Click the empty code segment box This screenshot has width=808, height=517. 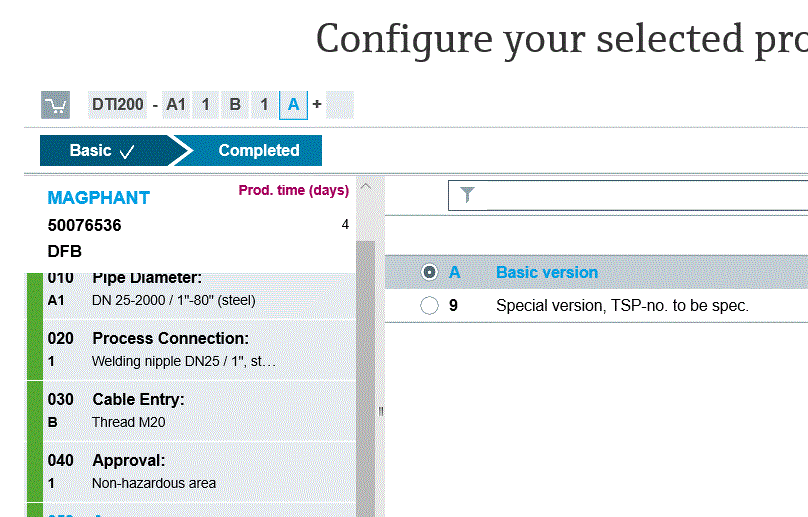pos(340,105)
